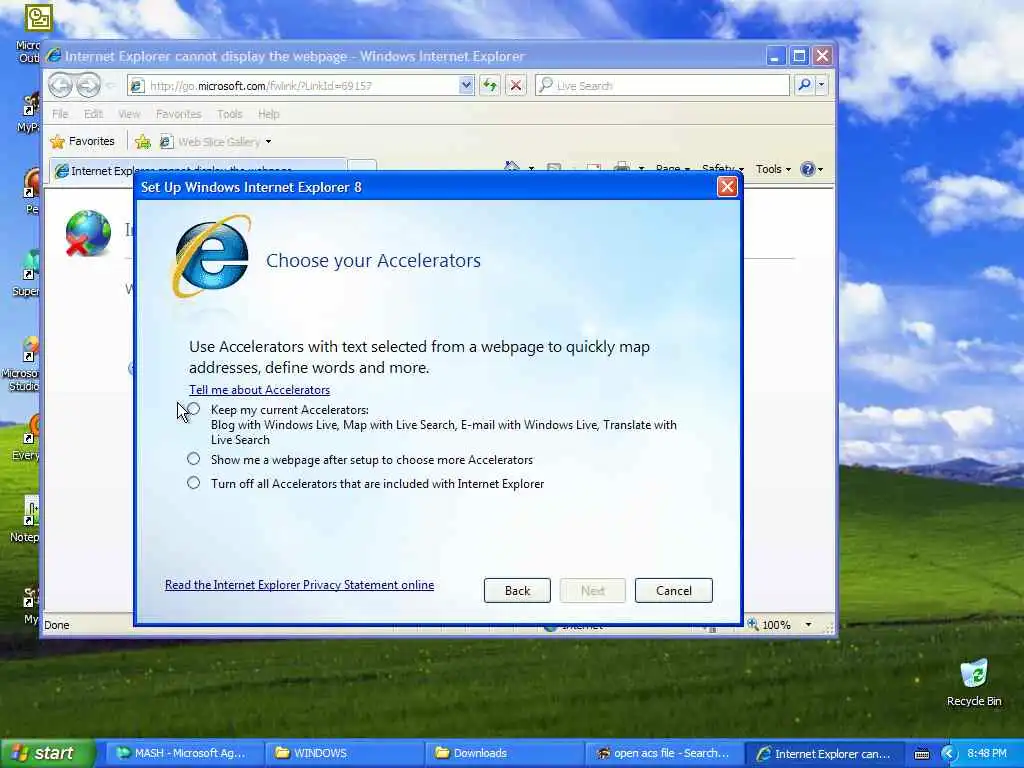Open the Help menu in Internet Explorer
Image resolution: width=1024 pixels, height=768 pixels.
(268, 114)
